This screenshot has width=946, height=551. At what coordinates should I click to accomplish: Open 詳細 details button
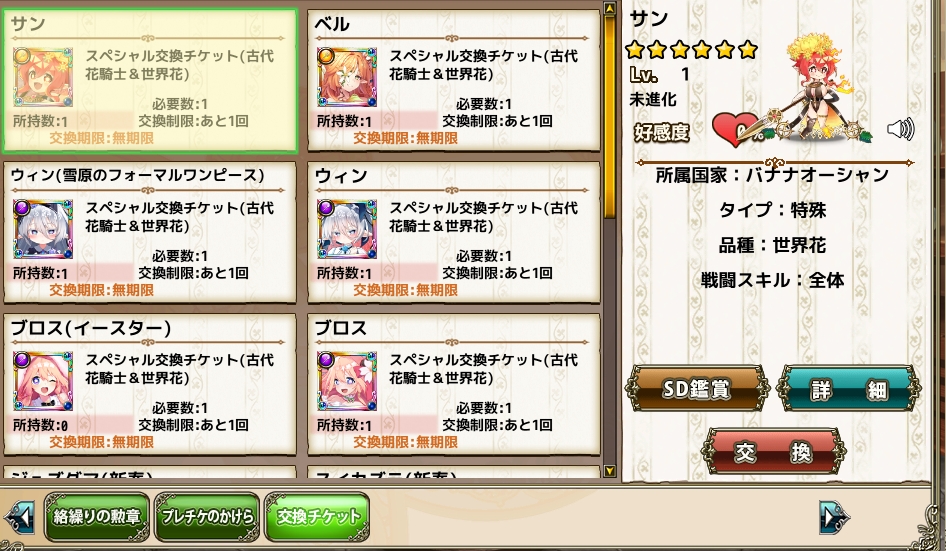tap(849, 389)
